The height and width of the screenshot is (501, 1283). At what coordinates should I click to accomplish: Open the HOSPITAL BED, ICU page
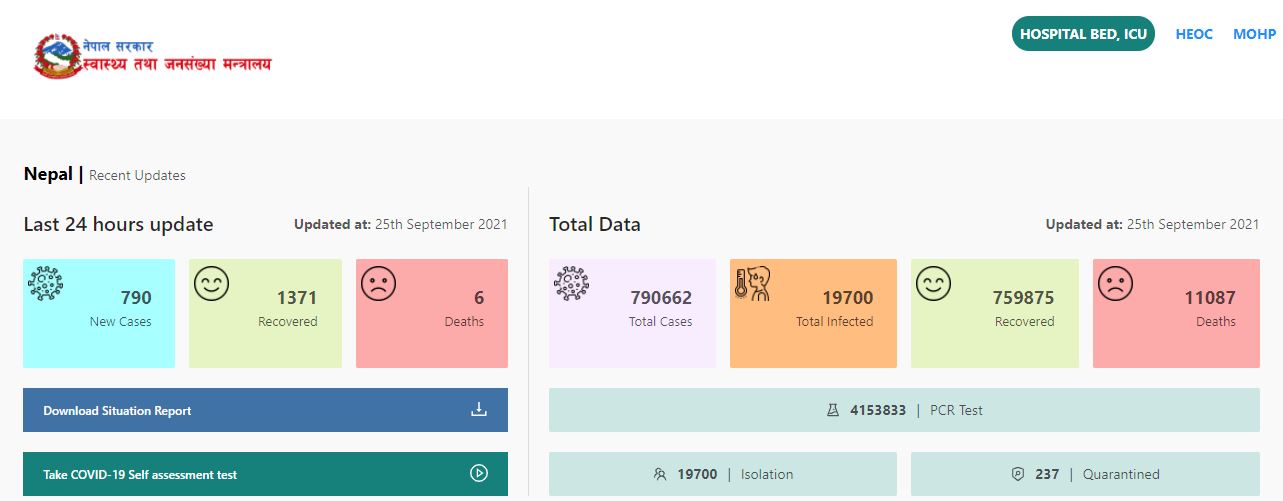tap(1083, 34)
